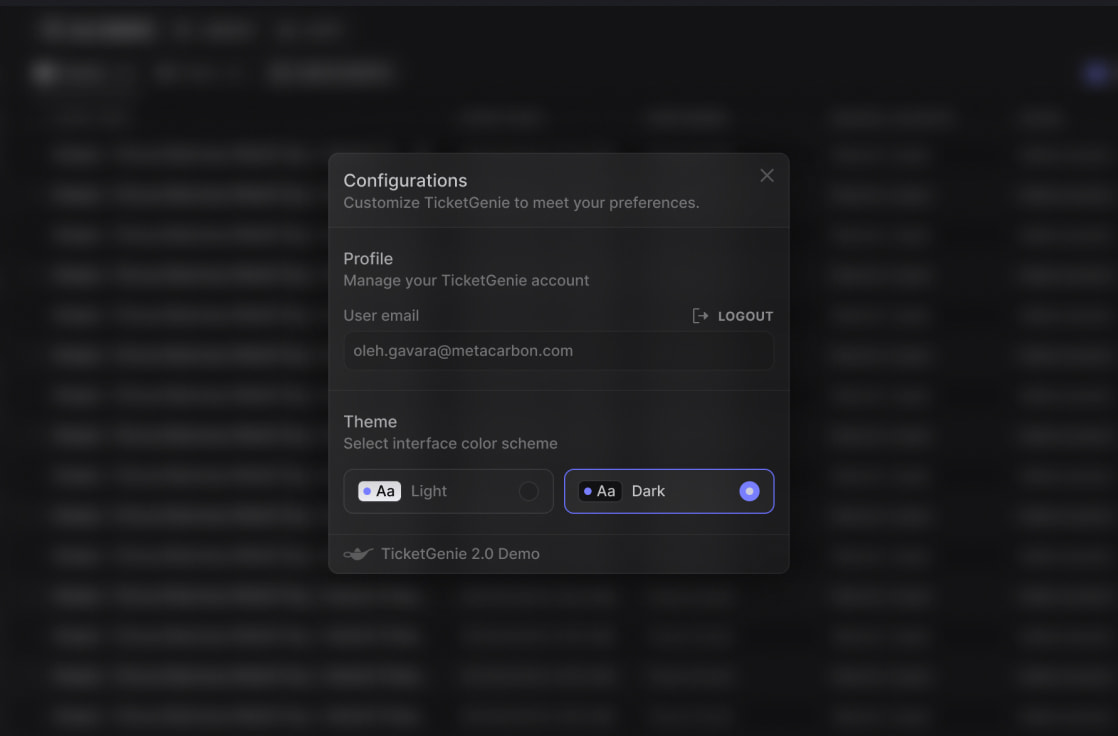
Task: Click the Light theme Aa preview badge
Action: pyautogui.click(x=379, y=491)
